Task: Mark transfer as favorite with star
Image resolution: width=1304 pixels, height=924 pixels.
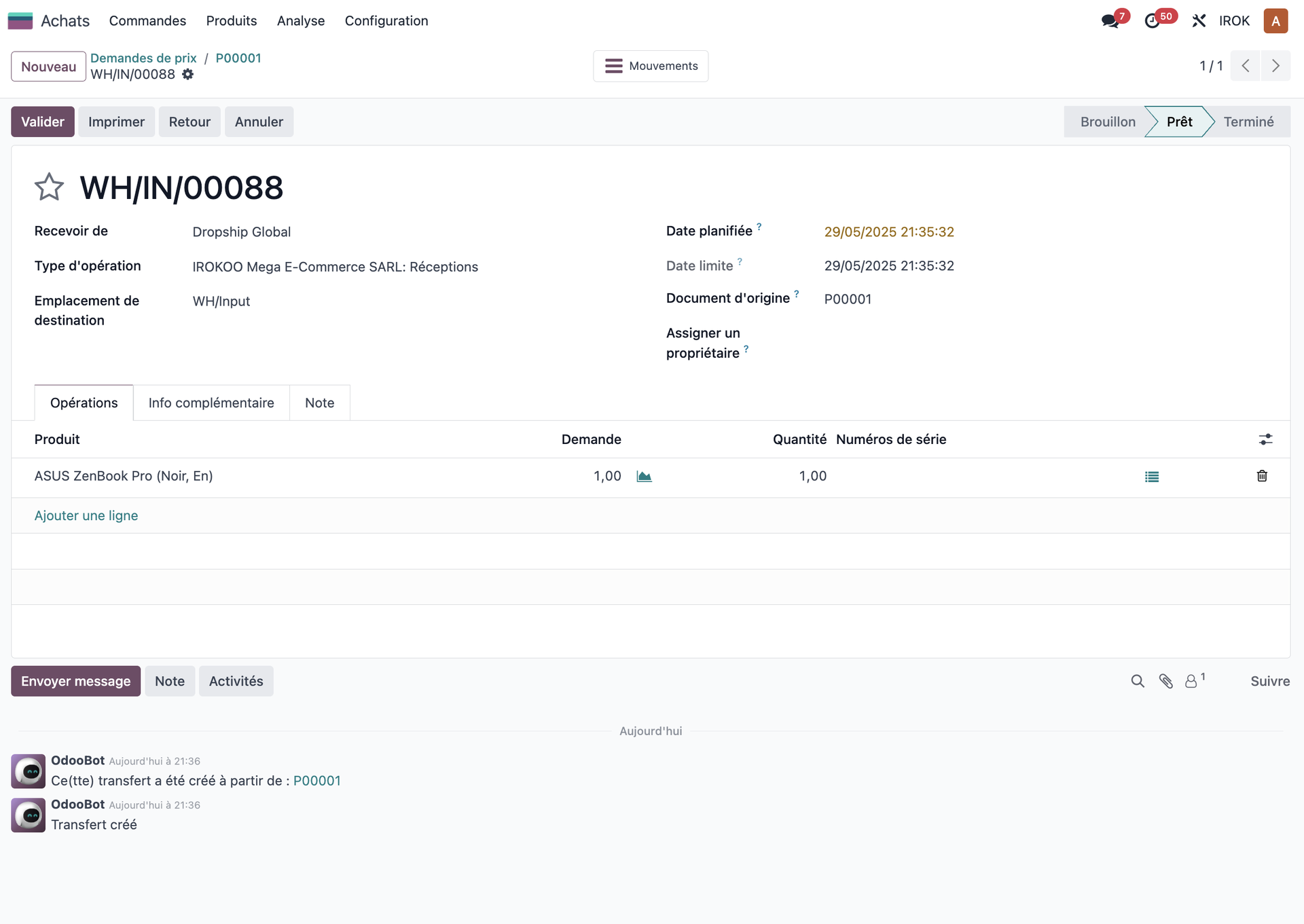Action: 49,187
